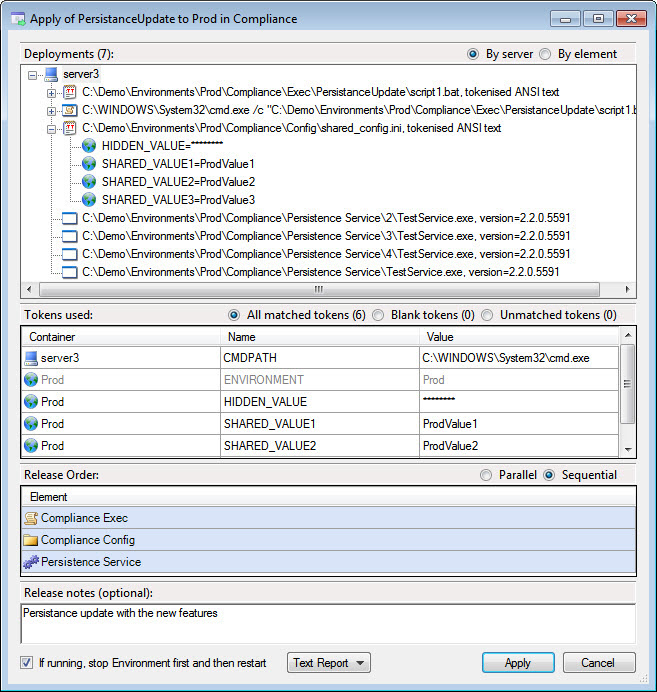Open the Text Report dropdown

(x=329, y=663)
